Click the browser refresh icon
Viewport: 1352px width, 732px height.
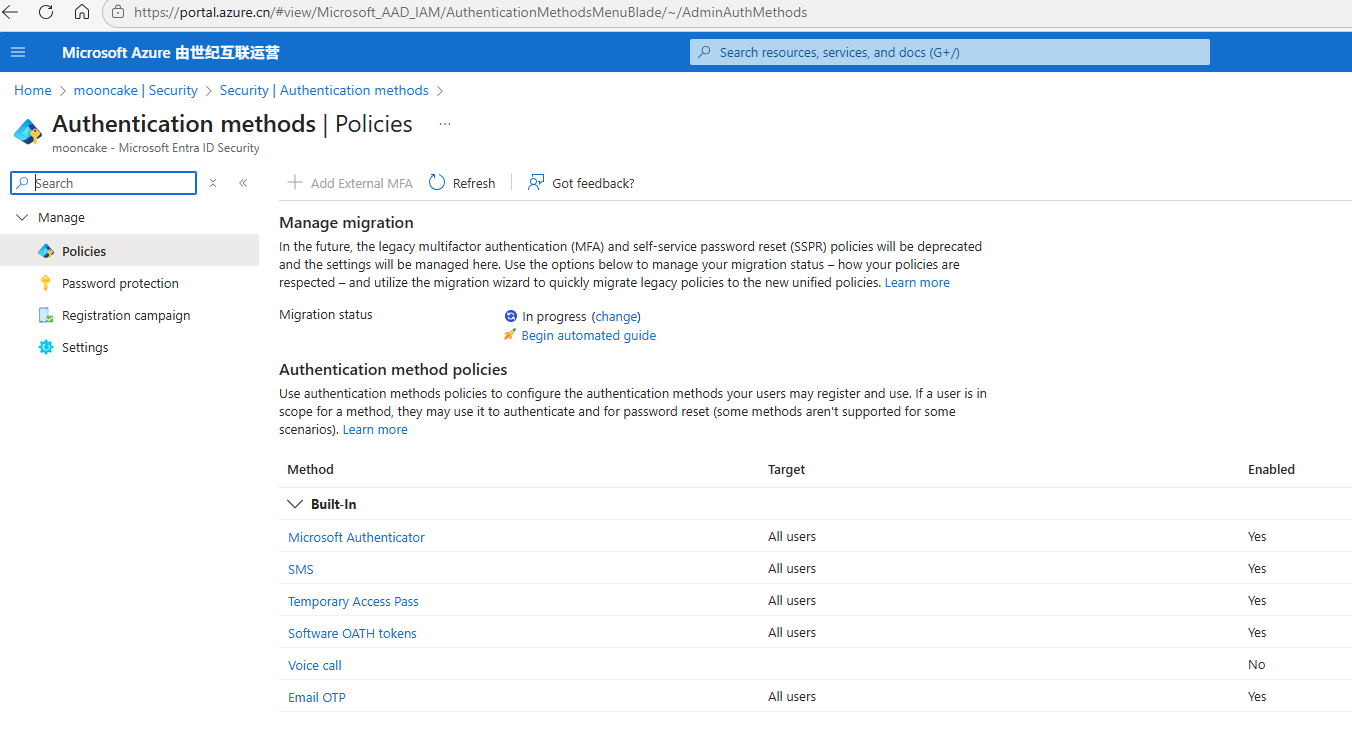click(x=46, y=13)
